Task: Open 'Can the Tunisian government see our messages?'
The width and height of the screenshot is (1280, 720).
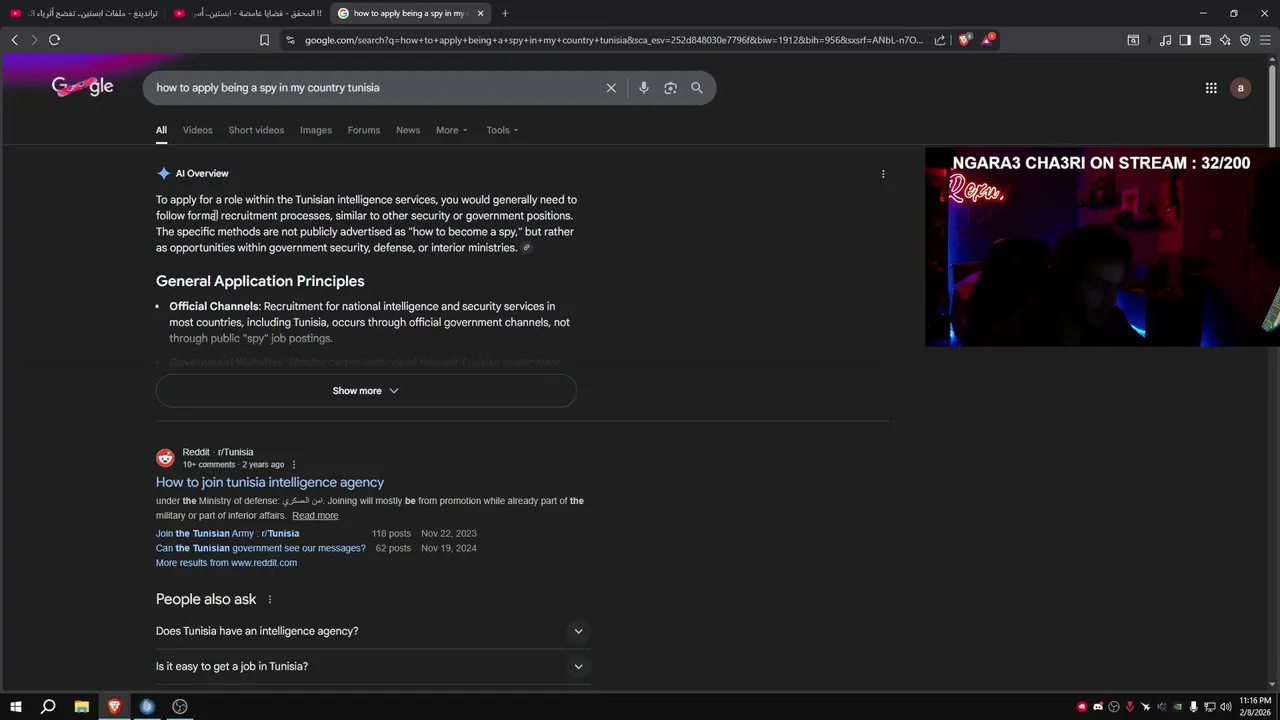Action: coord(261,548)
